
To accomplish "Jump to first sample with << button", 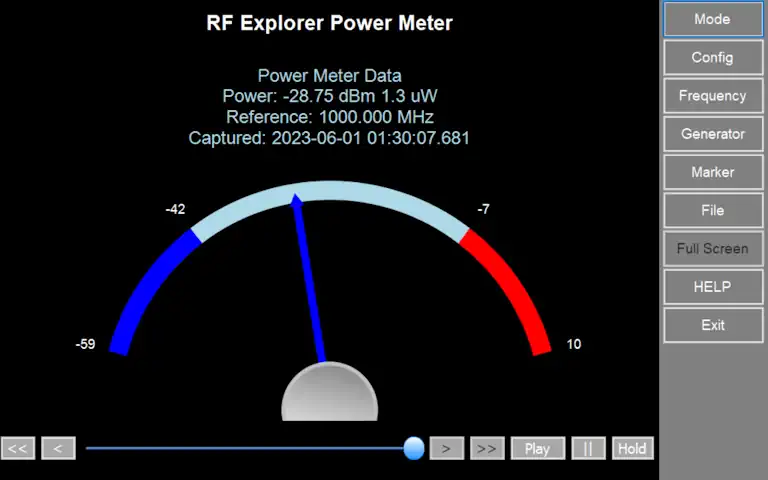I will 18,448.
